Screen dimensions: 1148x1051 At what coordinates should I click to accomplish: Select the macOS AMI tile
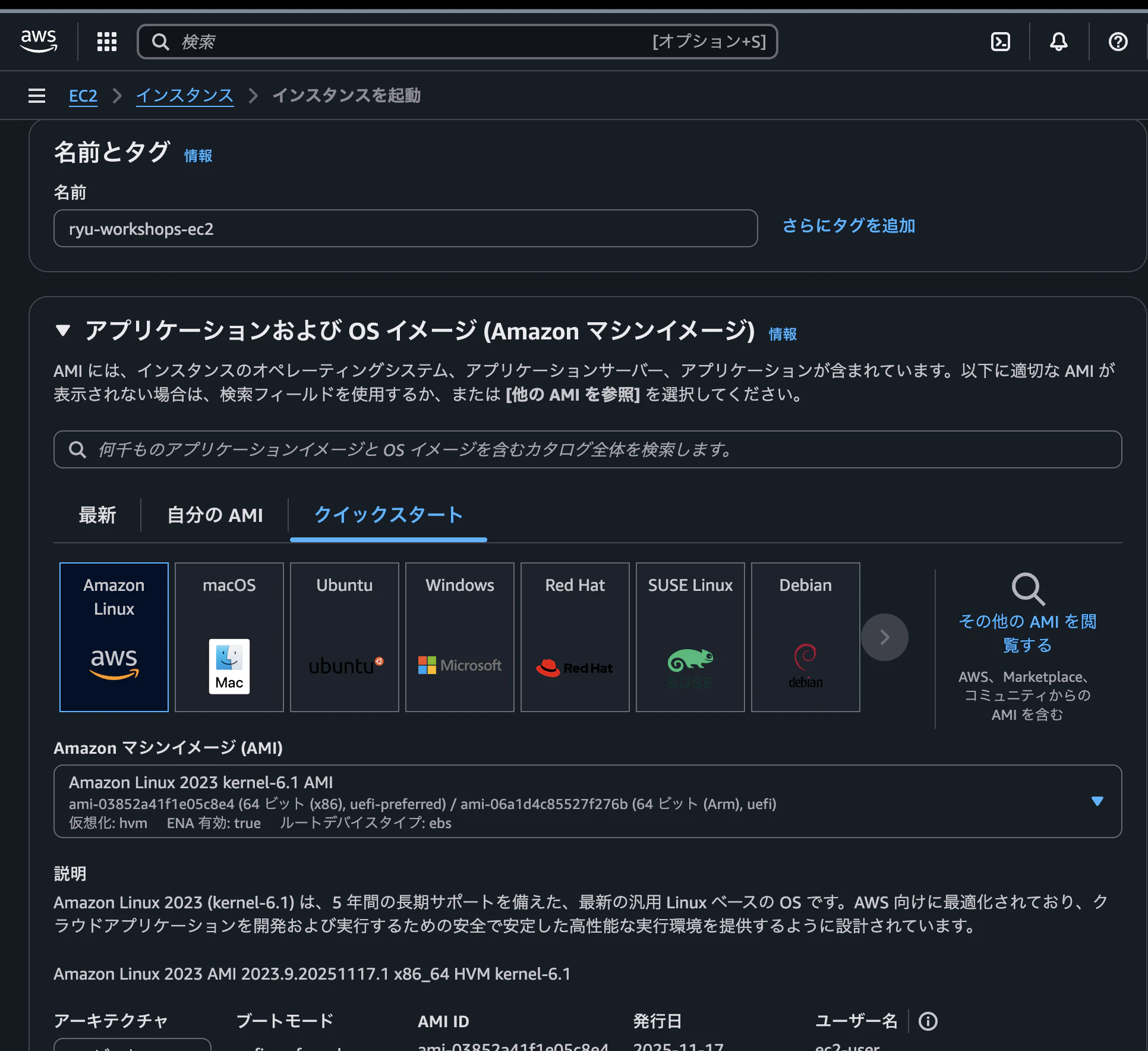pyautogui.click(x=229, y=637)
